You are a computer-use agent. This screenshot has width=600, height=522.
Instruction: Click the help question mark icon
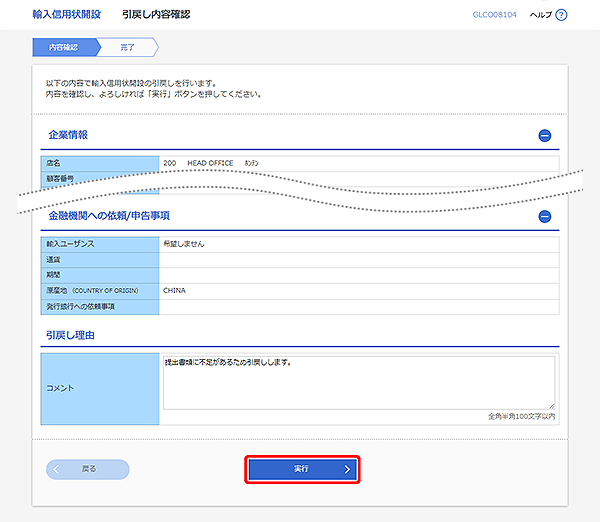pos(561,15)
